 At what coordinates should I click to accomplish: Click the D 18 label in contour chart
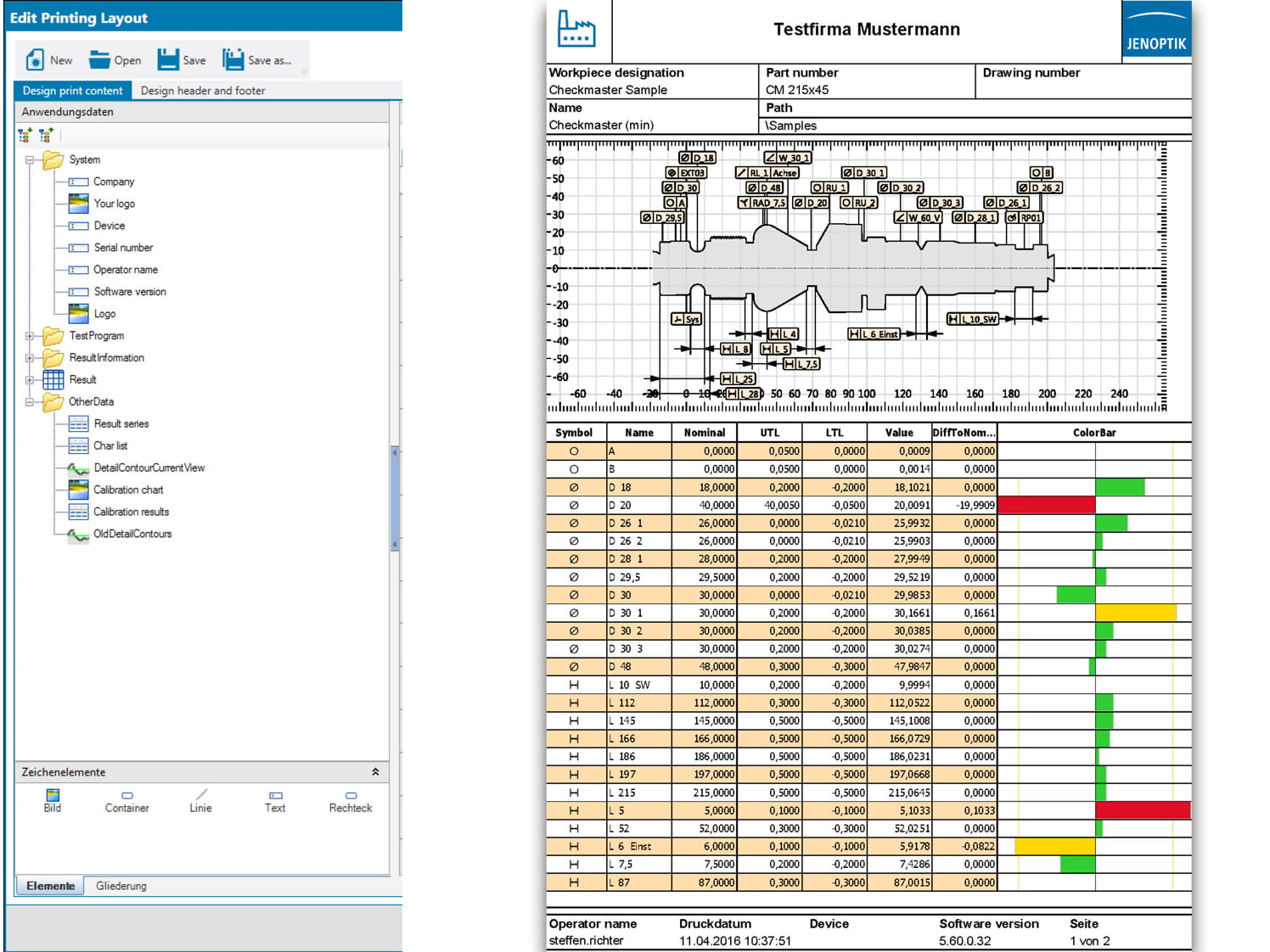point(698,158)
